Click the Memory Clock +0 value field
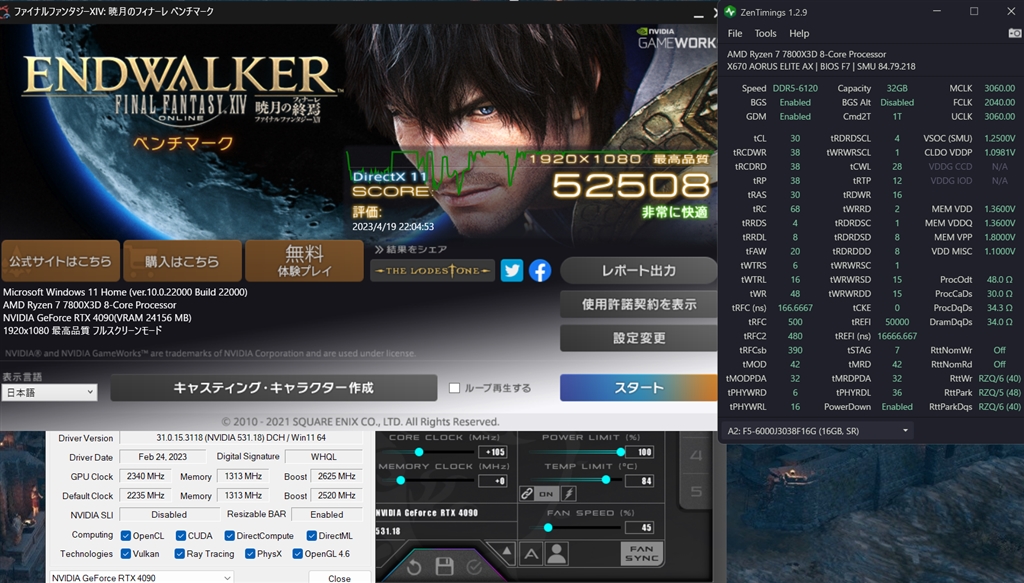Image resolution: width=1024 pixels, height=583 pixels. tap(493, 481)
